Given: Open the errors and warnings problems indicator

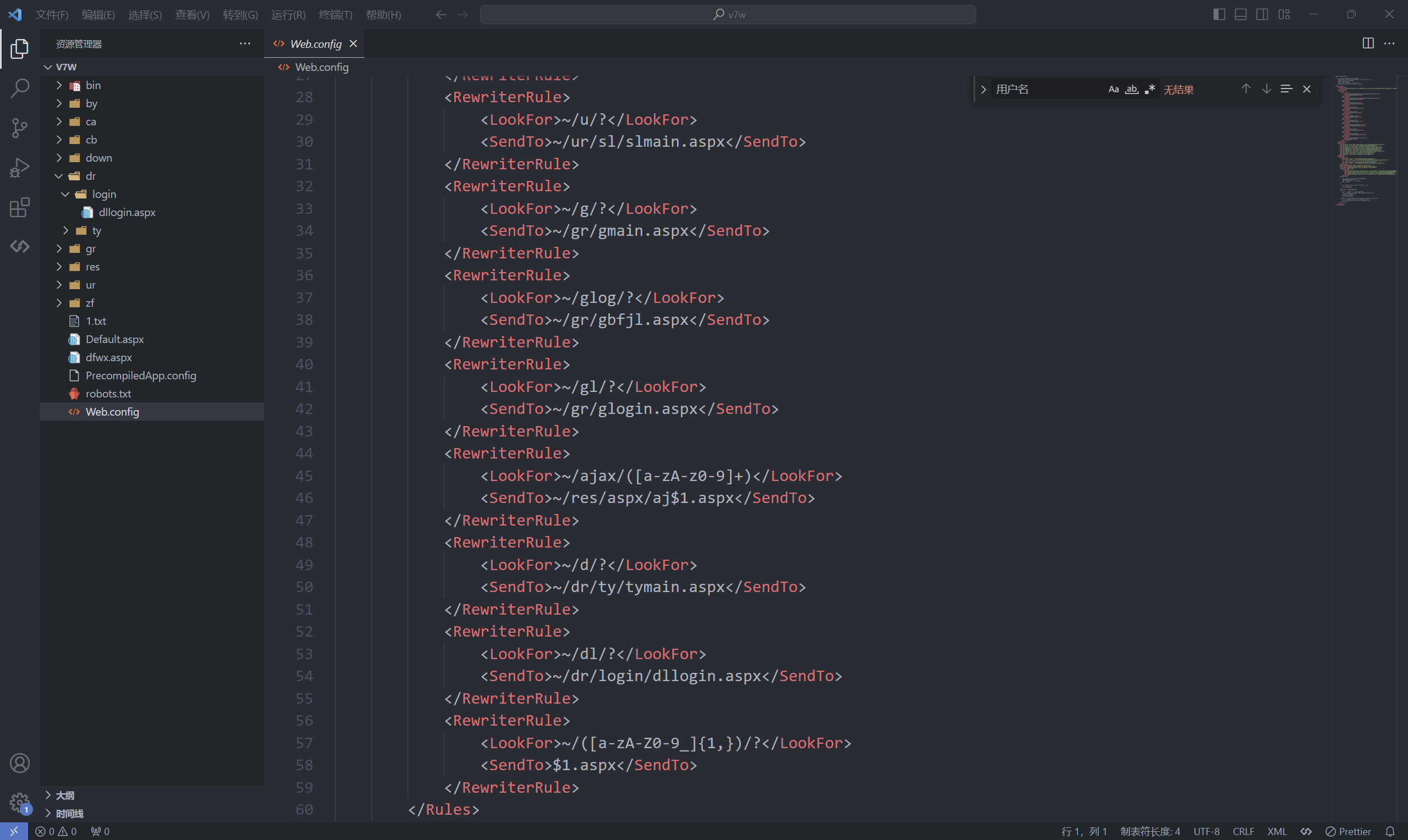Looking at the screenshot, I should point(56,831).
